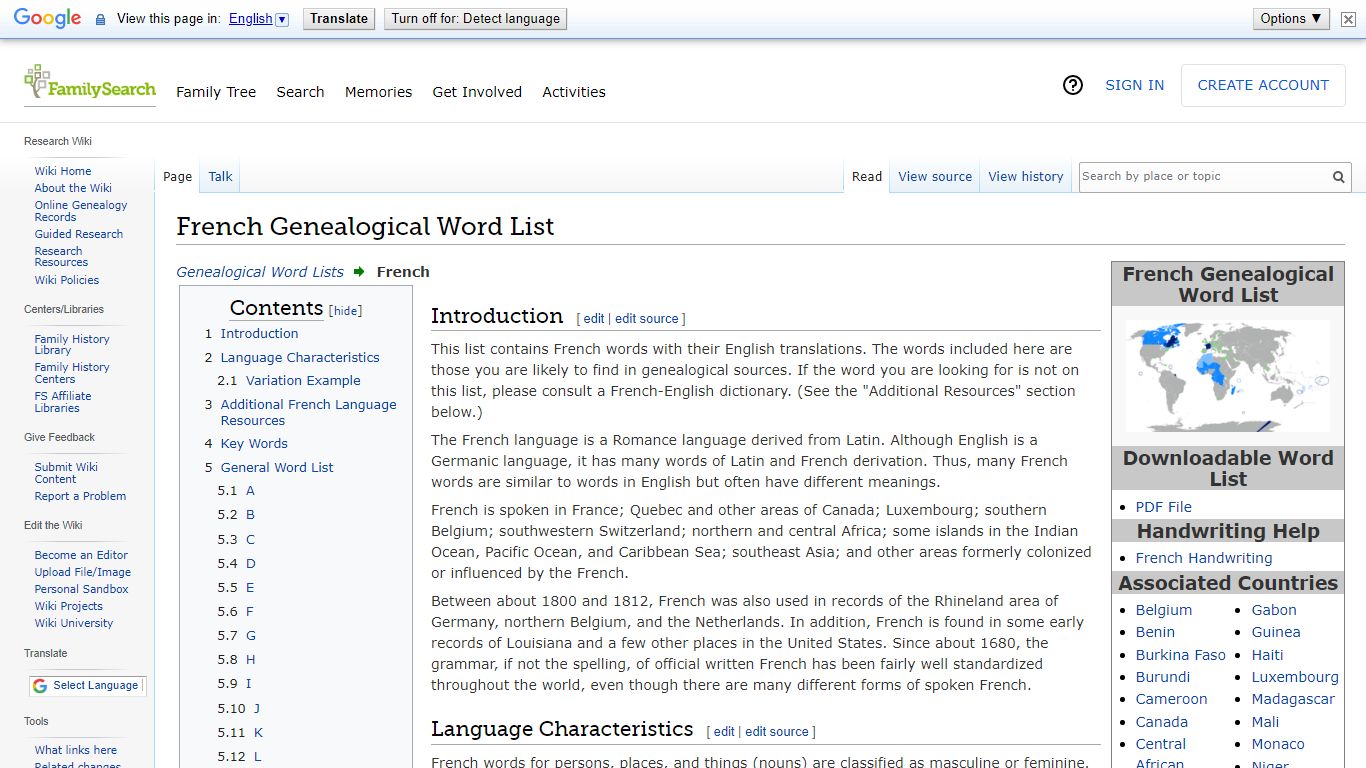Image resolution: width=1366 pixels, height=768 pixels.
Task: Open Online Genealogy Records
Action: click(81, 211)
